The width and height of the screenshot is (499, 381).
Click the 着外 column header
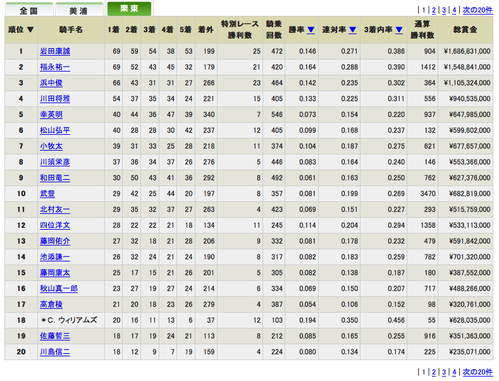(206, 30)
